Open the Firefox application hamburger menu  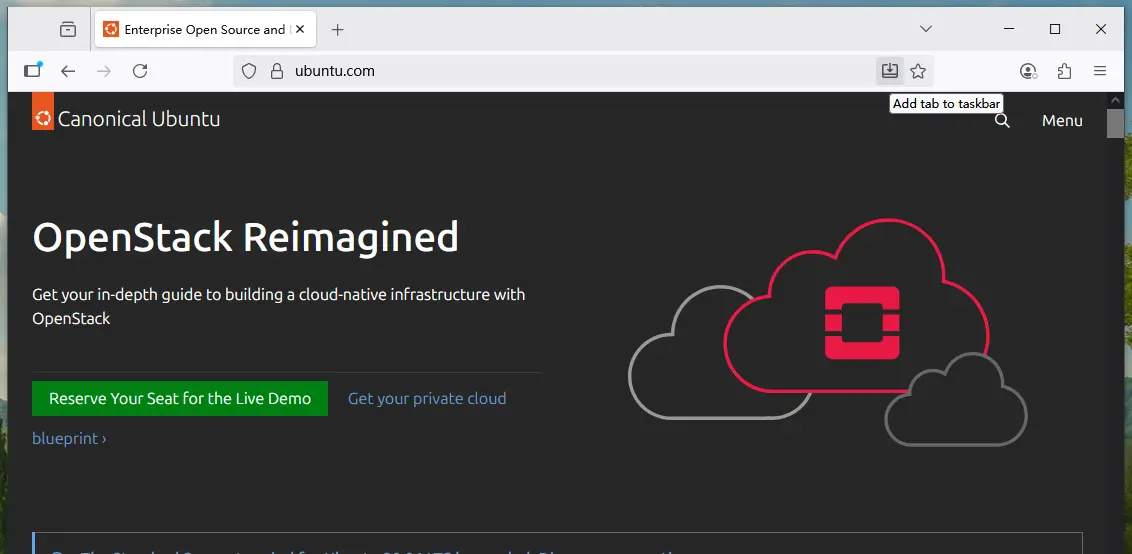tap(1100, 71)
